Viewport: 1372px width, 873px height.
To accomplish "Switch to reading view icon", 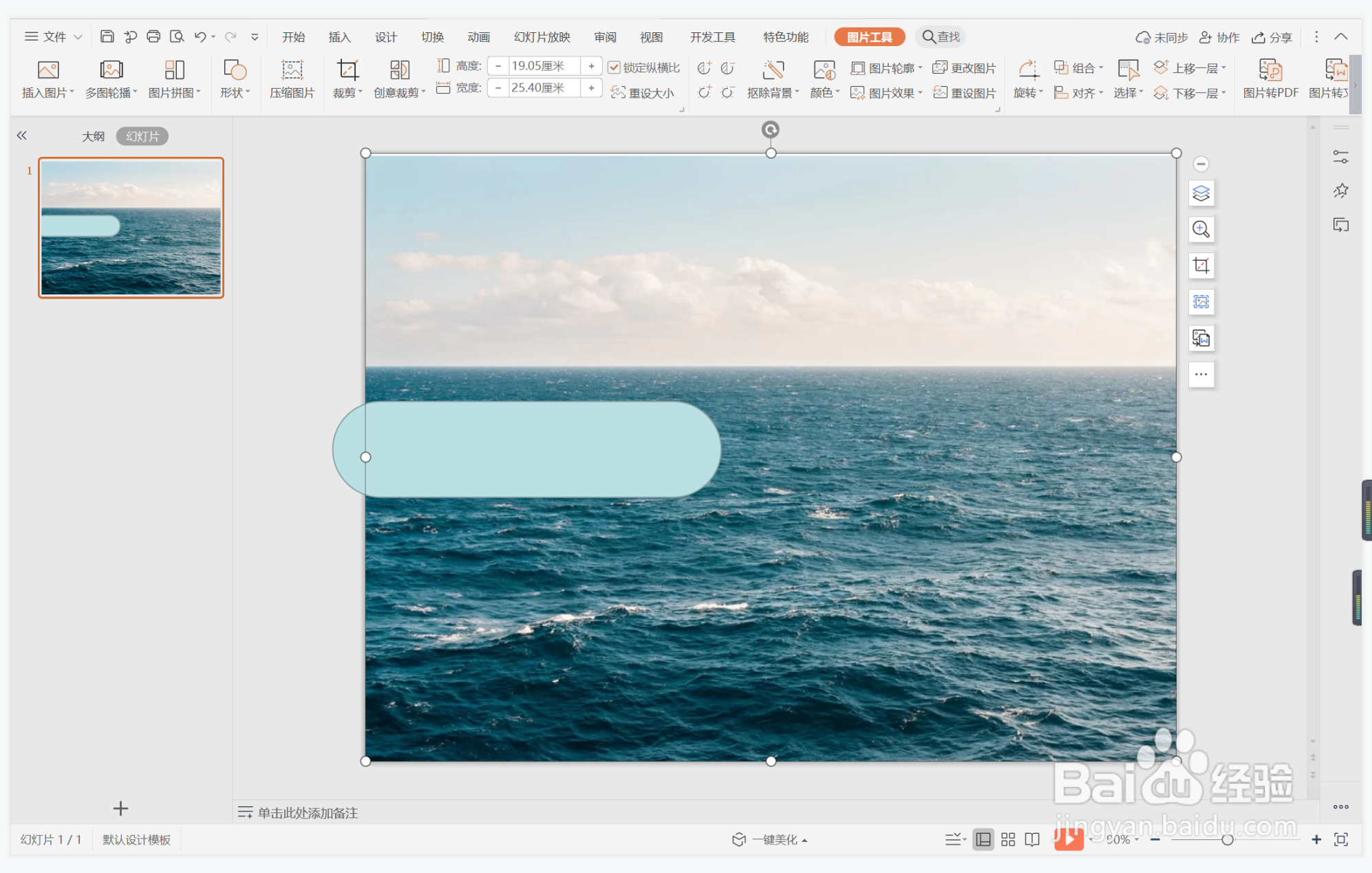I will coord(1032,839).
